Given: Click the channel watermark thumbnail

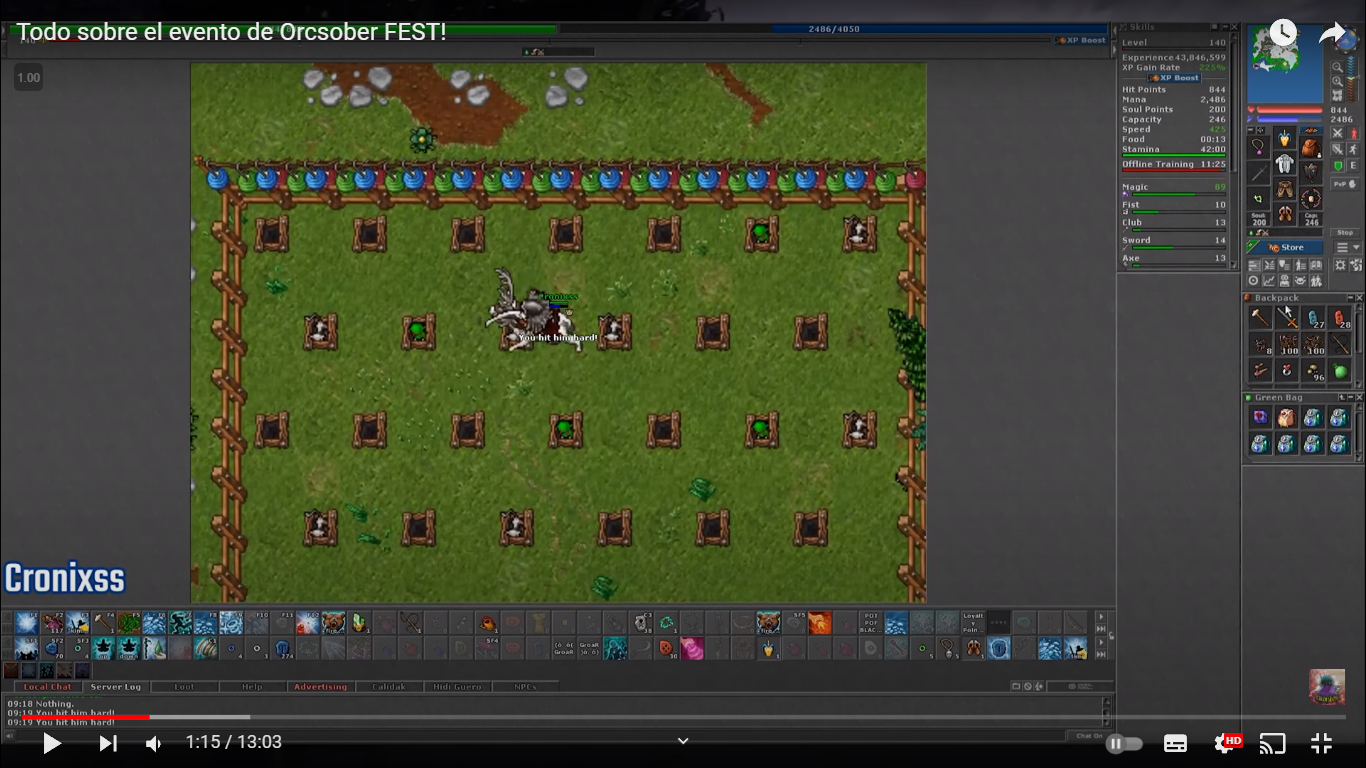Looking at the screenshot, I should [1327, 687].
